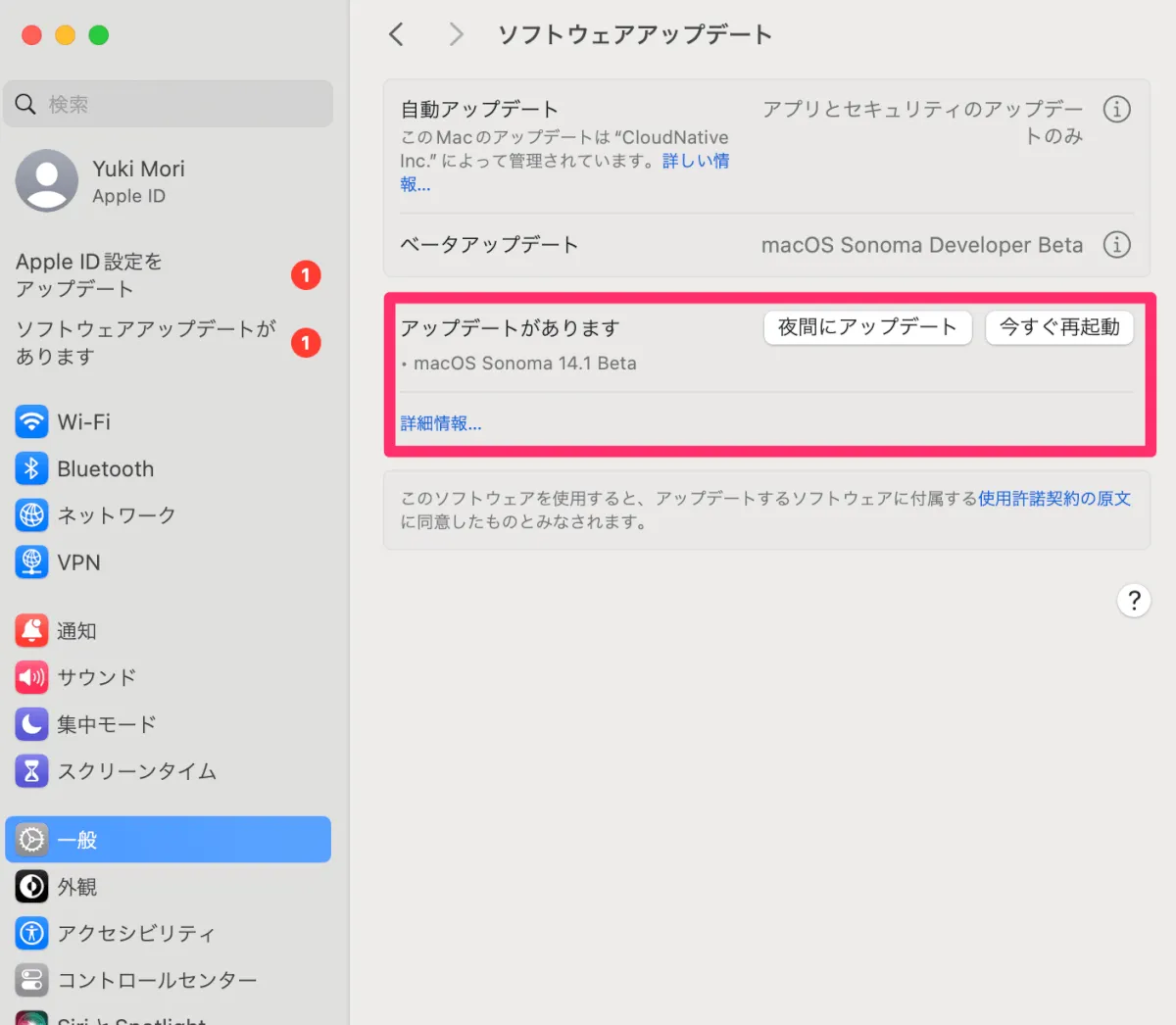Click macOS Sonoma Developer Beta value
Image resolution: width=1176 pixels, height=1025 pixels.
pos(922,245)
